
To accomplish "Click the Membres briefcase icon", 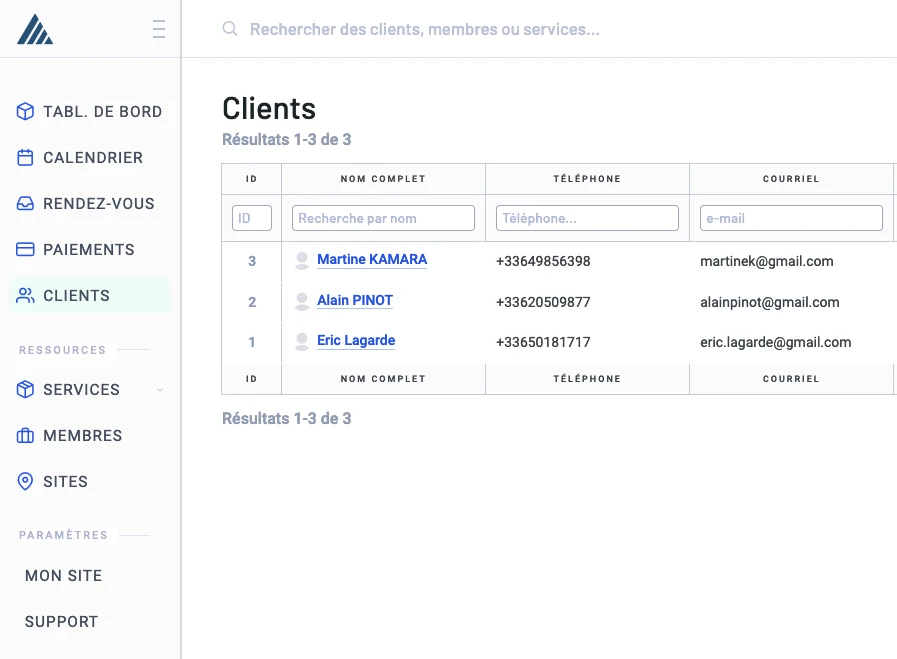I will click(26, 436).
